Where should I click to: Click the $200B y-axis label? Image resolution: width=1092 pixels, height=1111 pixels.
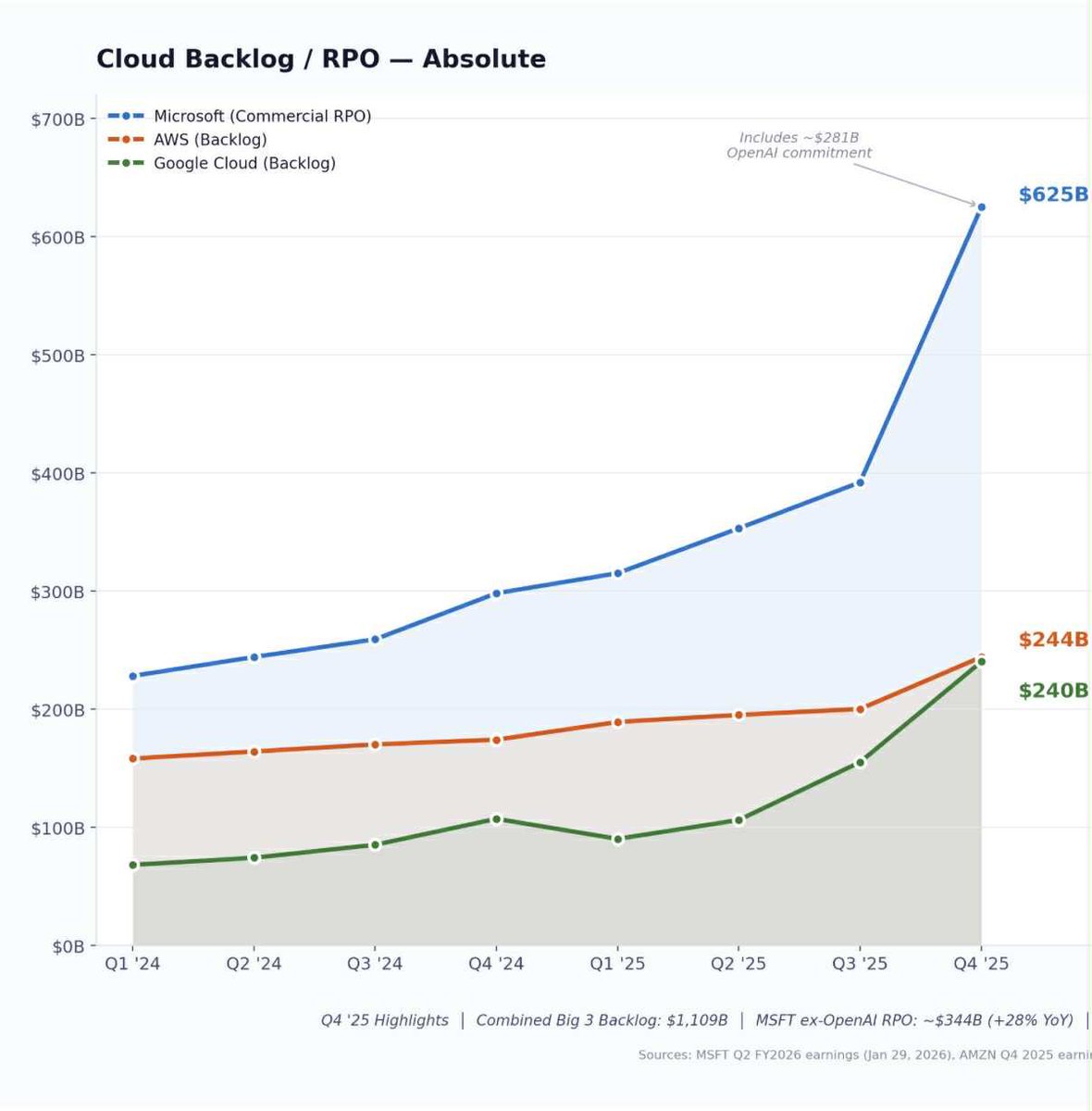[x=58, y=710]
